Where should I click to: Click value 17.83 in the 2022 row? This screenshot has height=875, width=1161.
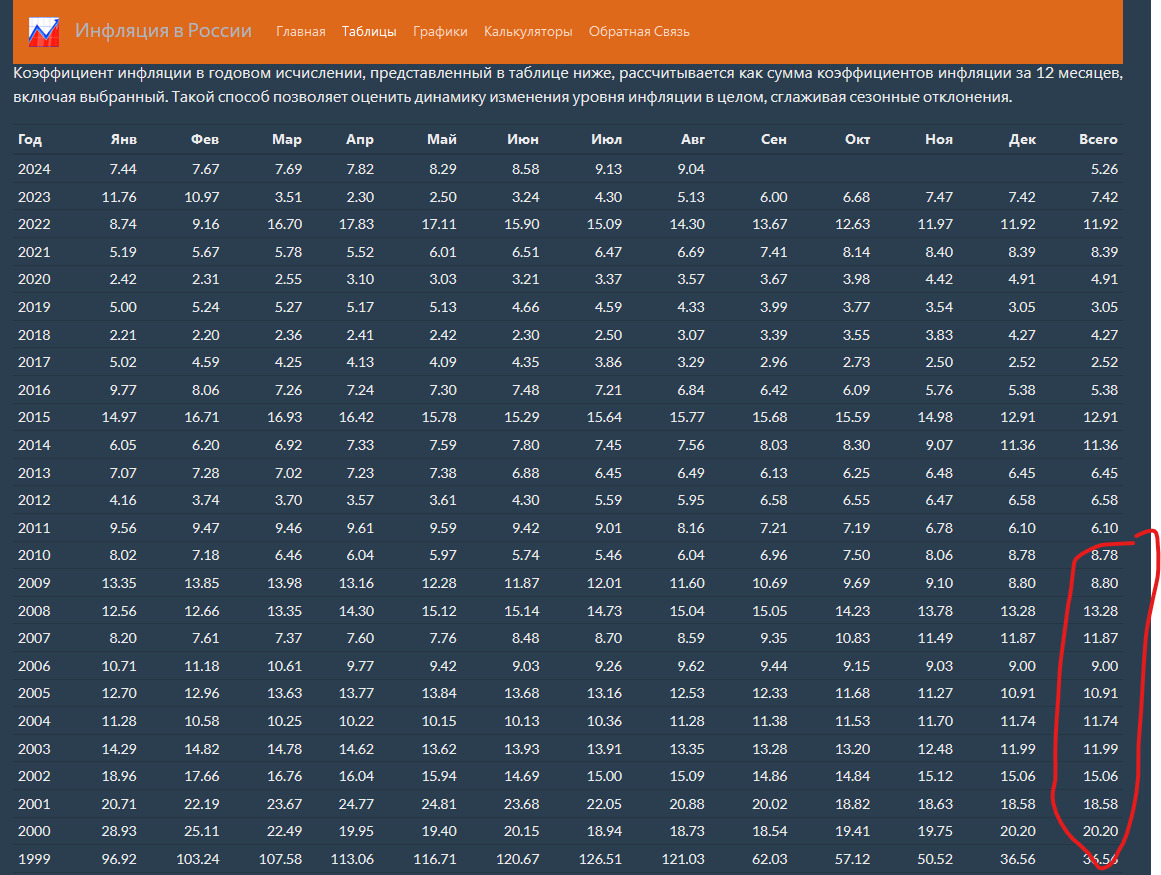[x=358, y=224]
